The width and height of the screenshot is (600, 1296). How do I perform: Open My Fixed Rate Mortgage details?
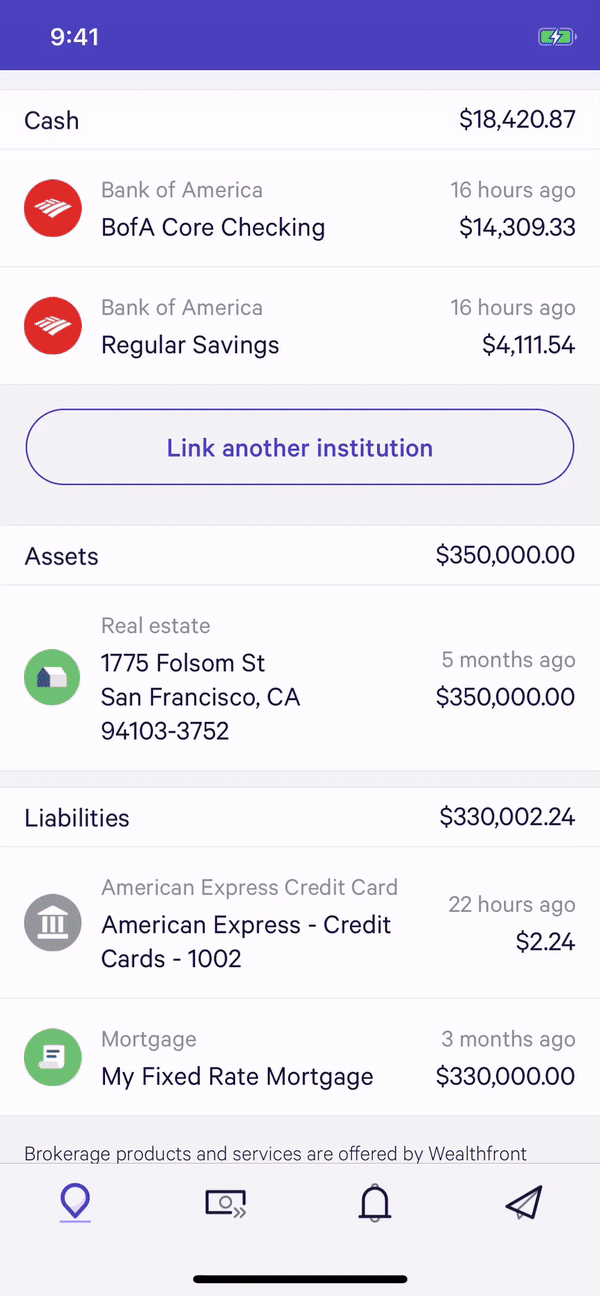click(x=300, y=1057)
